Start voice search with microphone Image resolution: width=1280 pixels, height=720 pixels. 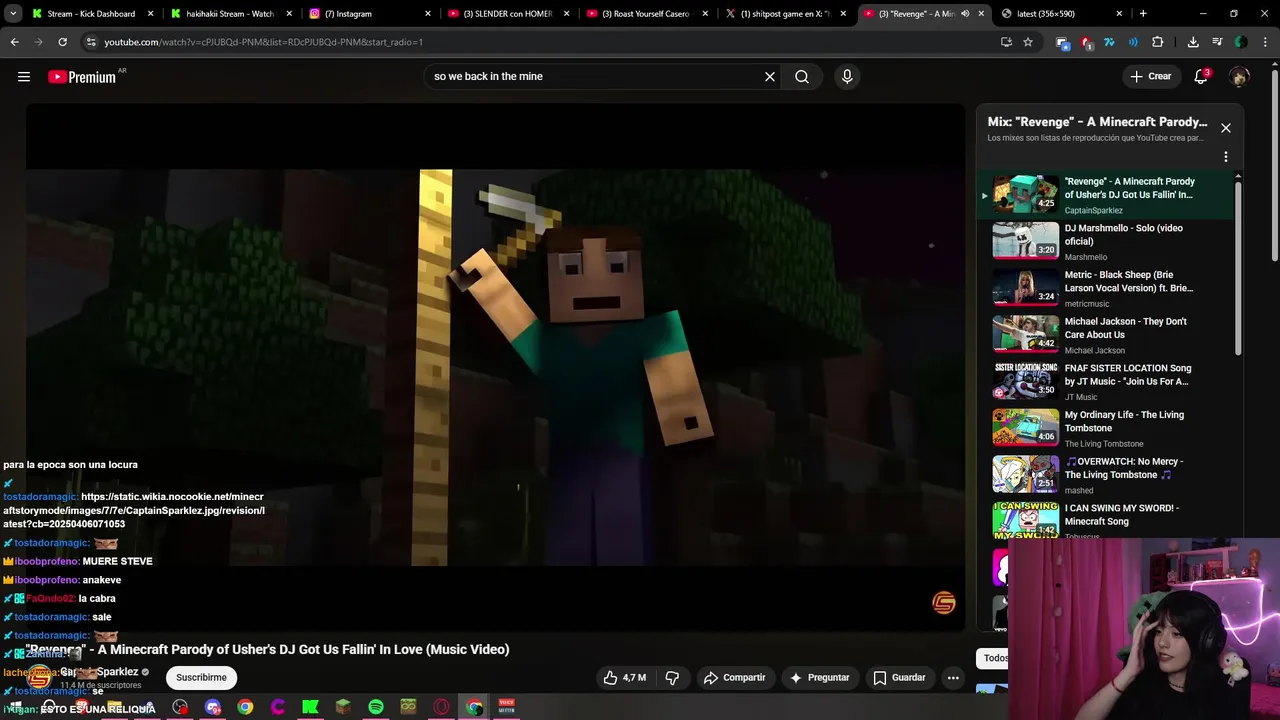(847, 77)
